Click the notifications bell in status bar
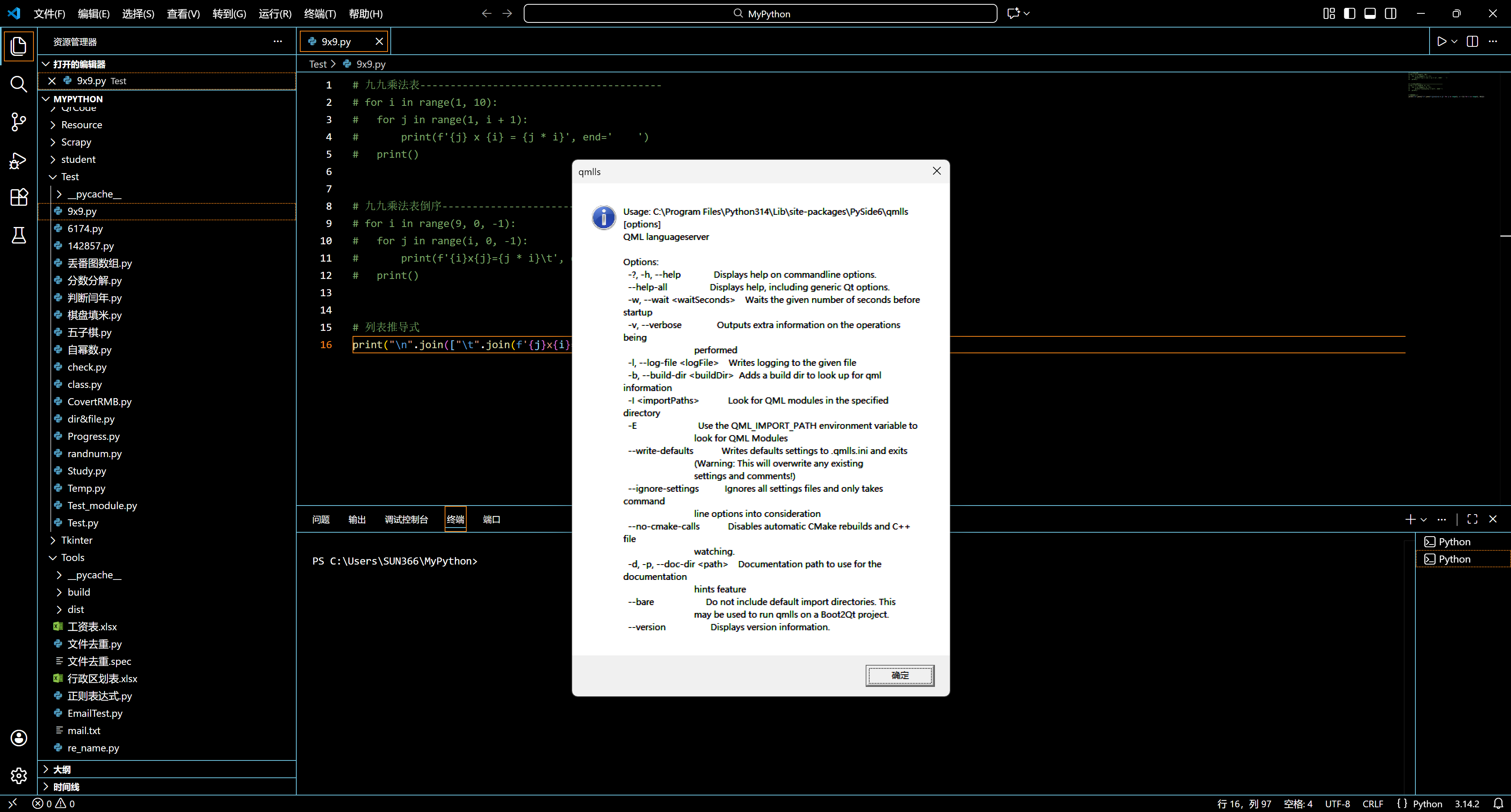This screenshot has width=1511, height=812. point(1498,803)
